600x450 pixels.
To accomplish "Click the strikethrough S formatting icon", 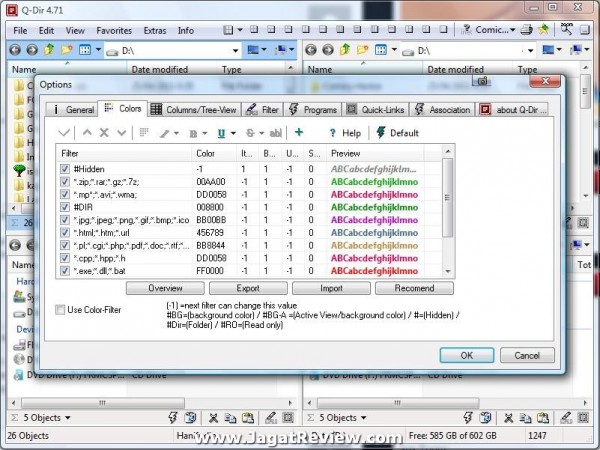I will point(253,132).
